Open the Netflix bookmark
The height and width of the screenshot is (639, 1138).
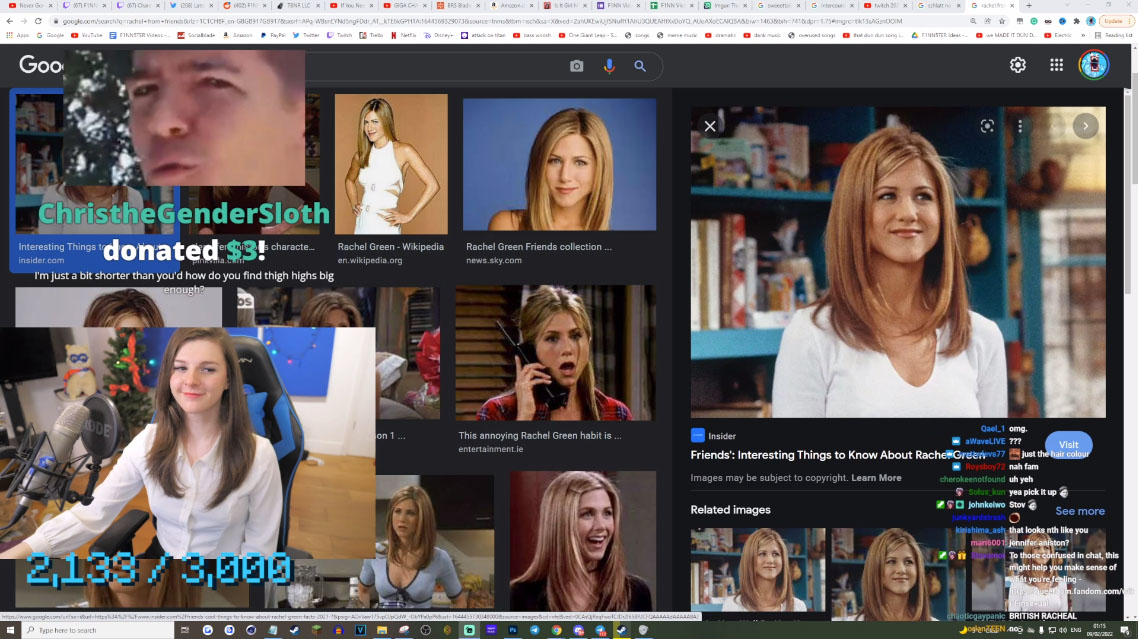pyautogui.click(x=403, y=35)
